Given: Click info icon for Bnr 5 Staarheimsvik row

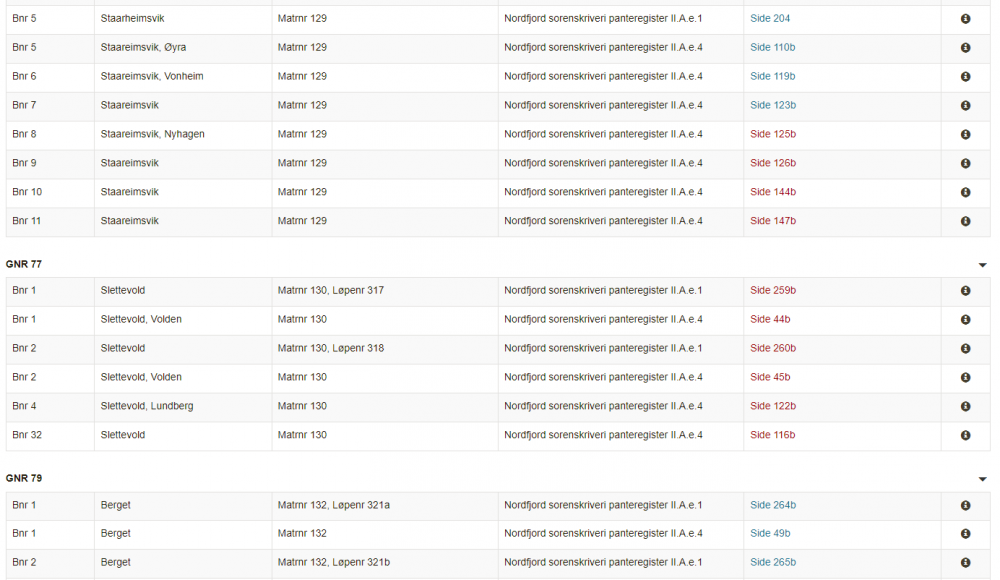Looking at the screenshot, I should 965,19.
